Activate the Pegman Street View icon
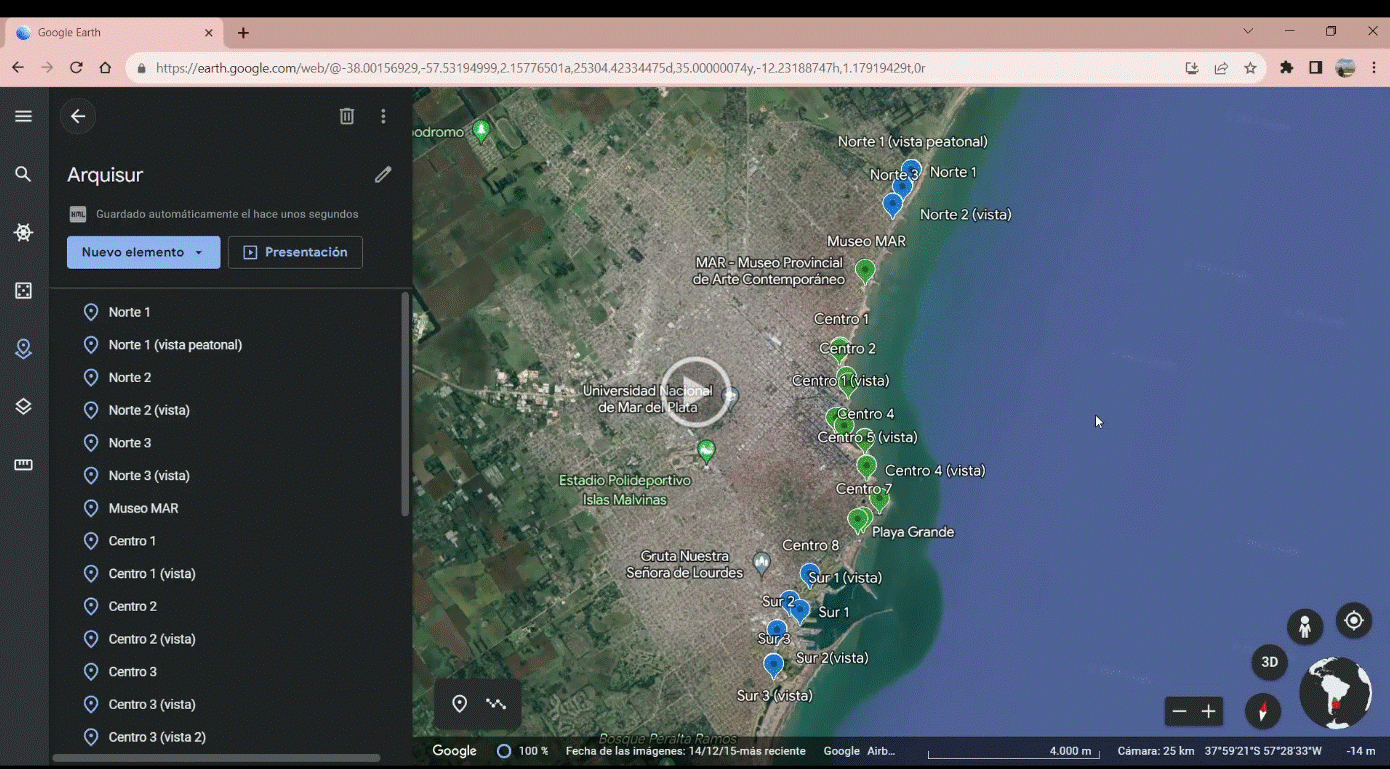1390x769 pixels. 1304,627
